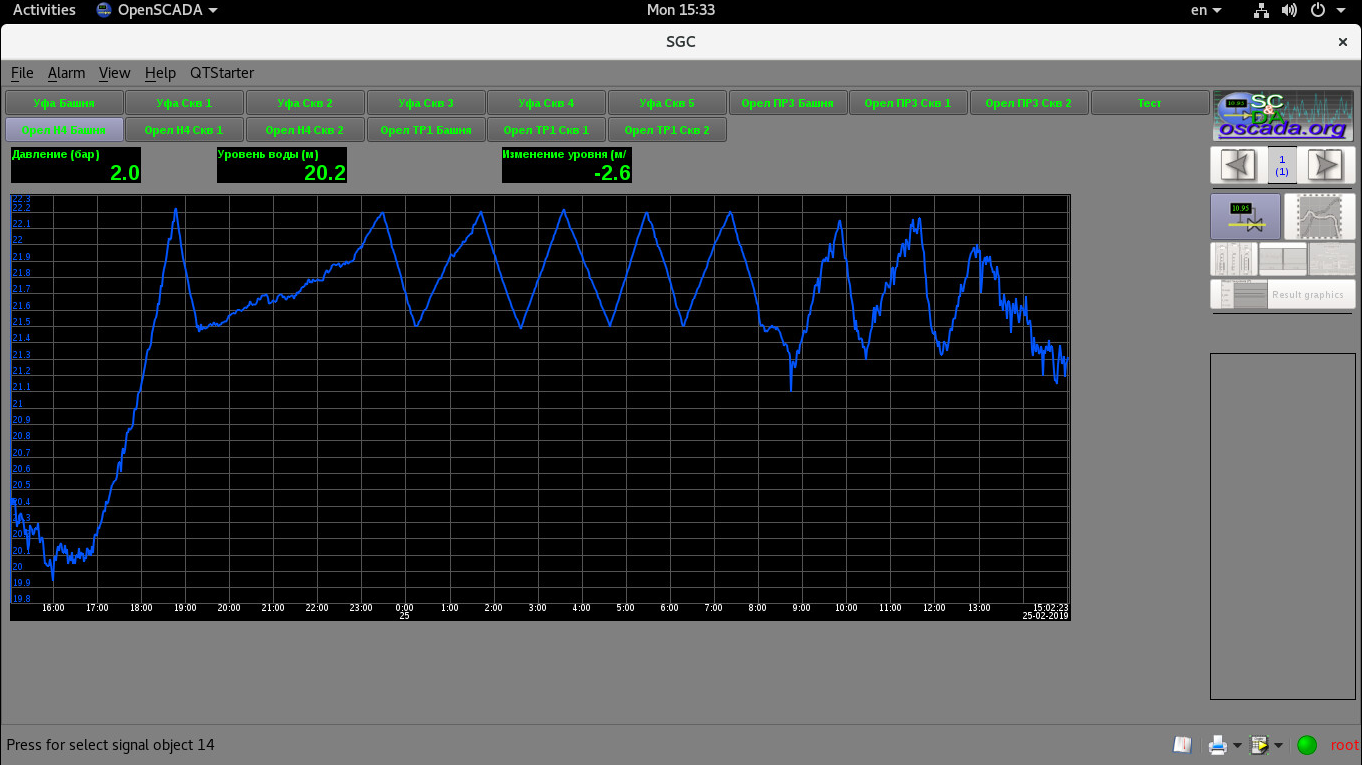The width and height of the screenshot is (1362, 765).
Task: Open the Alarm menu
Action: click(66, 73)
